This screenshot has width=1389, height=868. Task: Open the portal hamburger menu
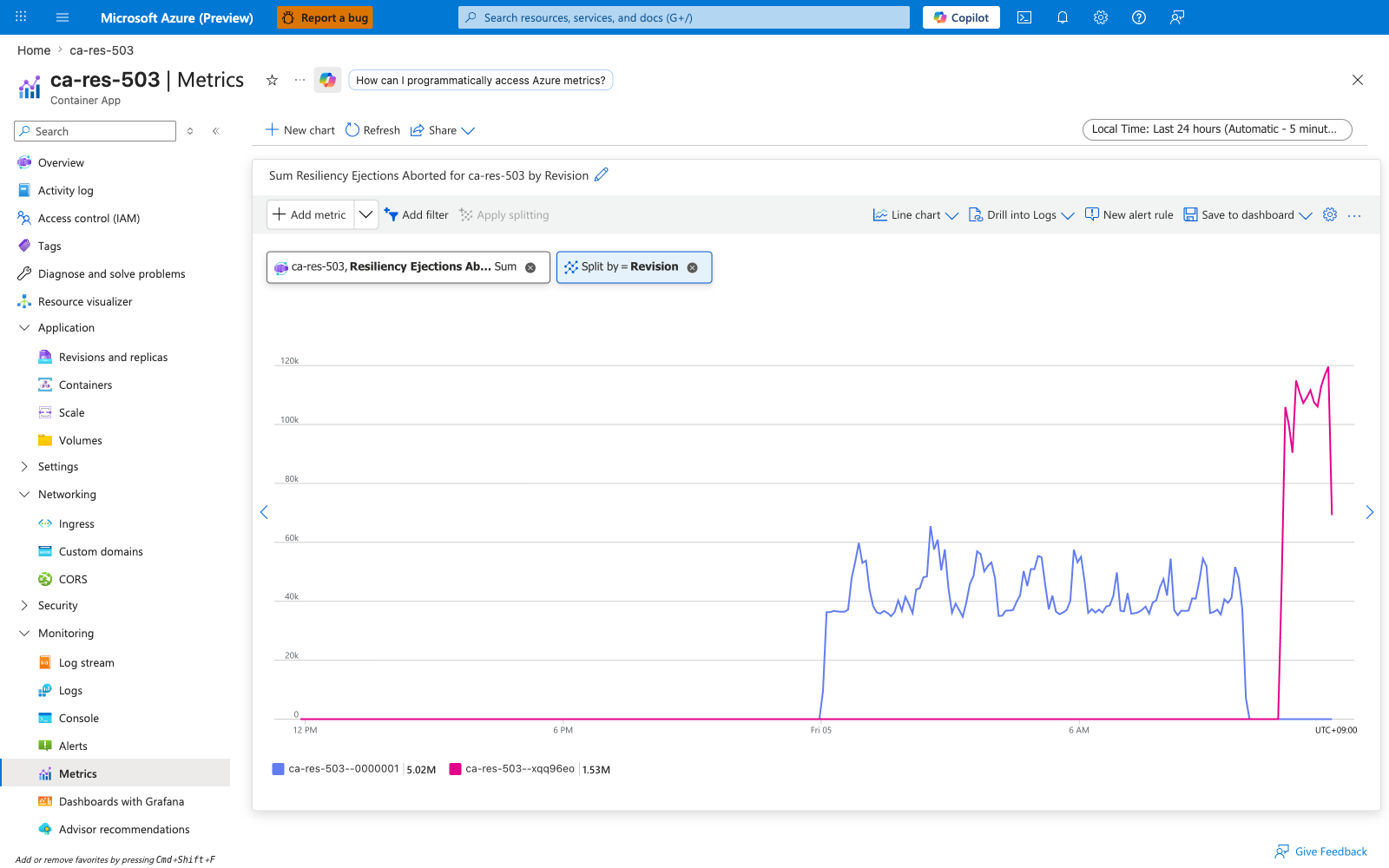tap(63, 17)
